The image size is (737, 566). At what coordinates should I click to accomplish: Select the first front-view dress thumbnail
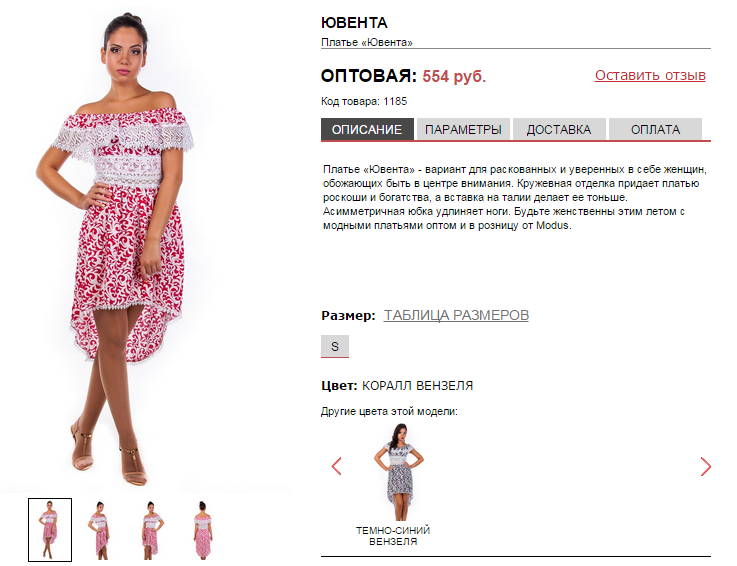coord(50,529)
